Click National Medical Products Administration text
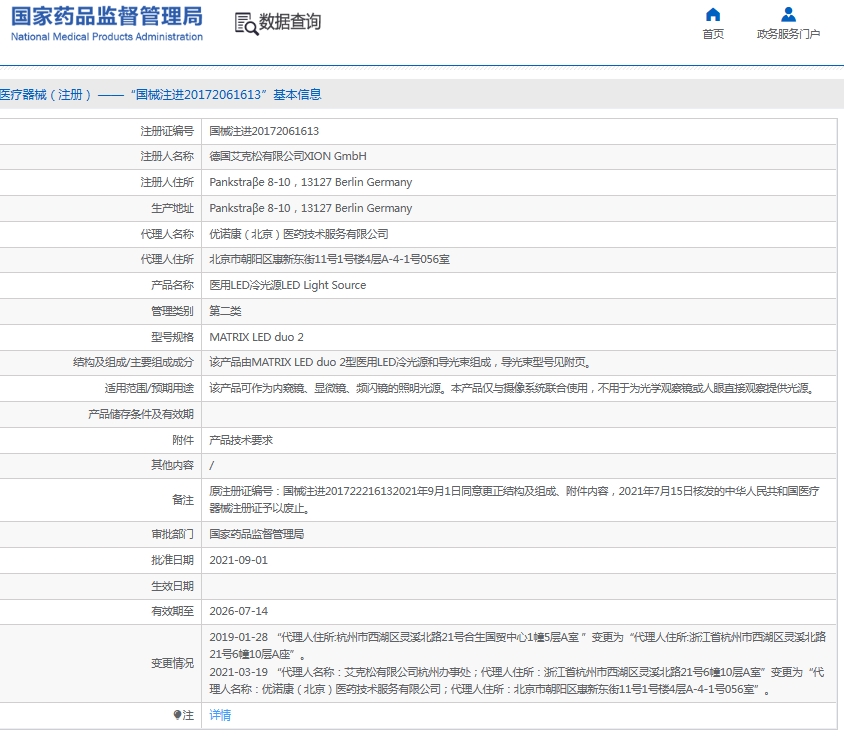 coord(107,37)
